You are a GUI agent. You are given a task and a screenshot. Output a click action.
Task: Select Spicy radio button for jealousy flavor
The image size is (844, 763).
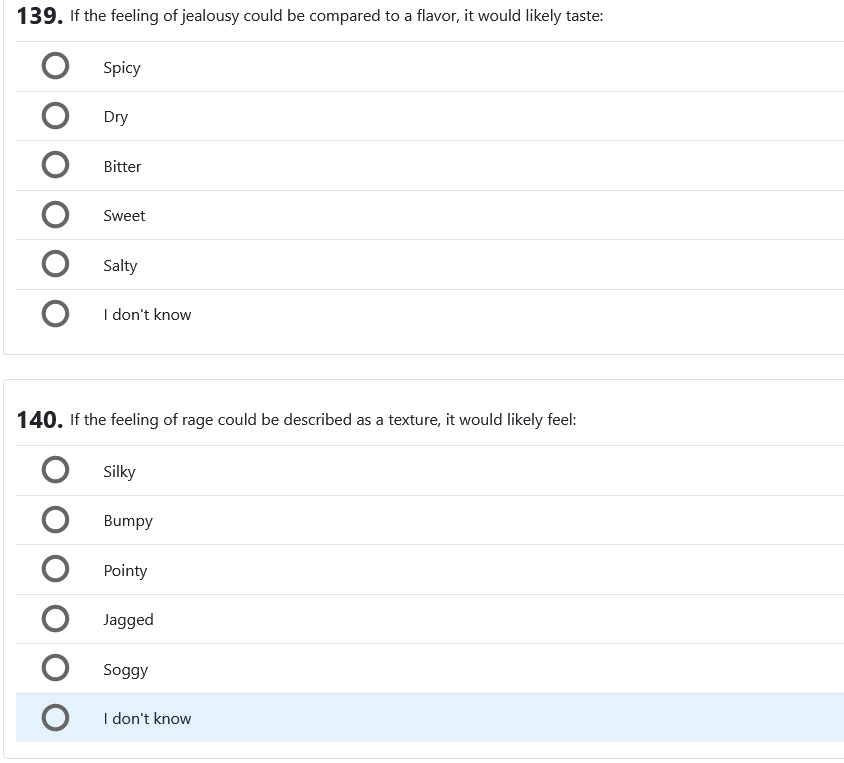pyautogui.click(x=56, y=67)
